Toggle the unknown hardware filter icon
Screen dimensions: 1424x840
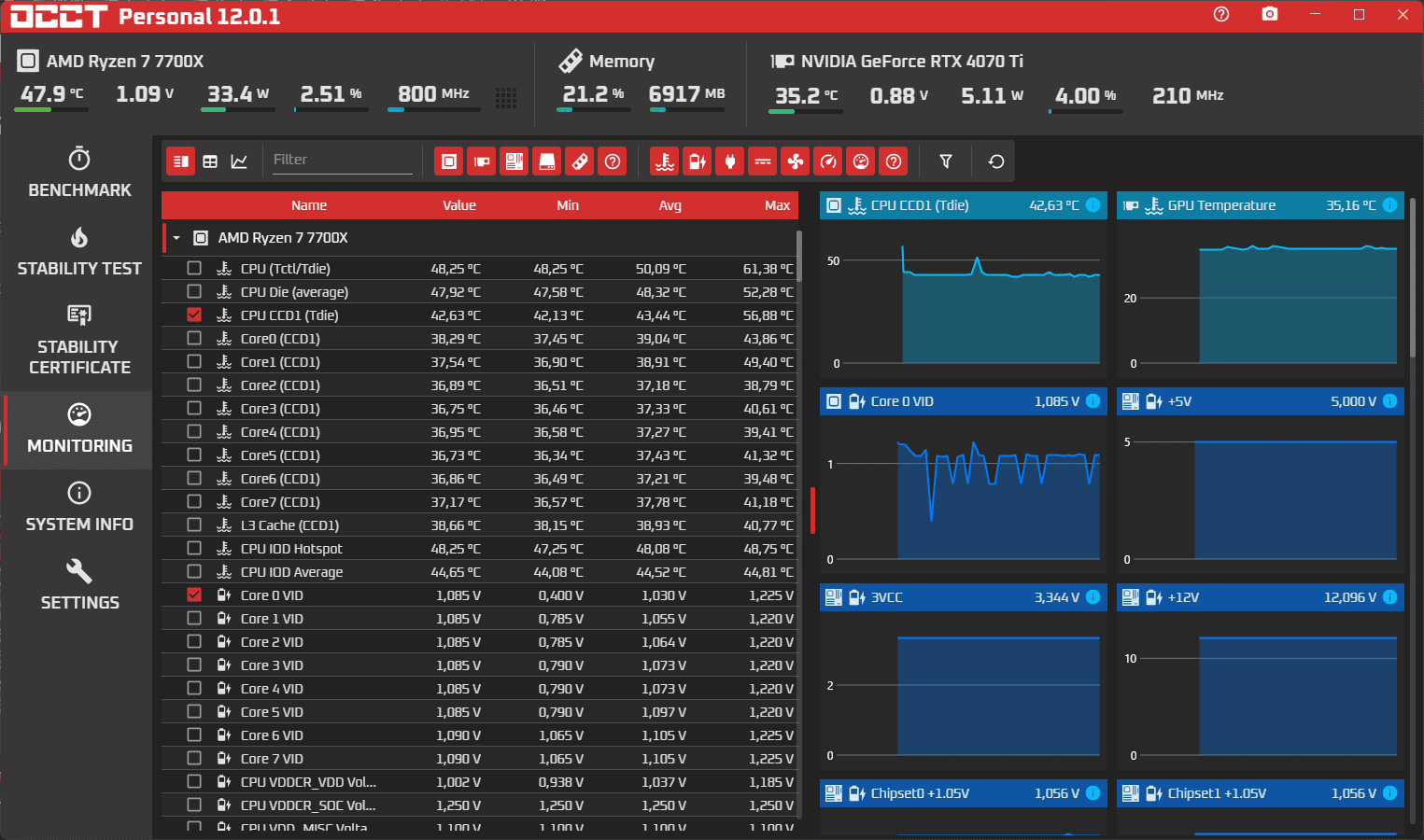tap(613, 161)
